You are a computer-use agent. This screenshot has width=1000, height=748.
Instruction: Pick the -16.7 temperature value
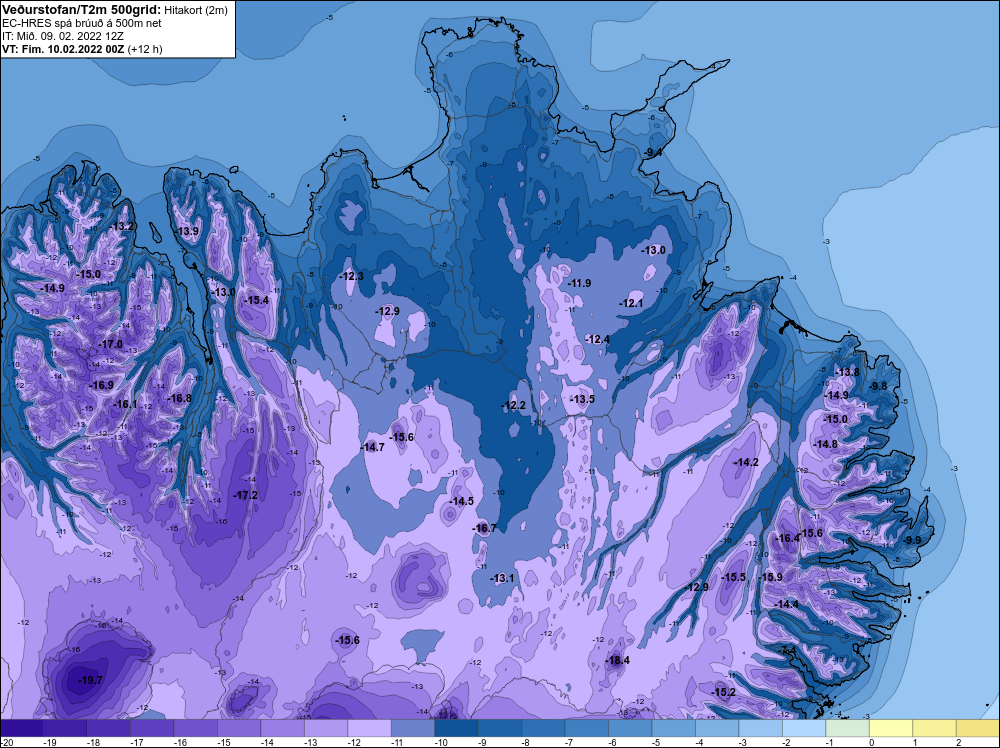484,528
